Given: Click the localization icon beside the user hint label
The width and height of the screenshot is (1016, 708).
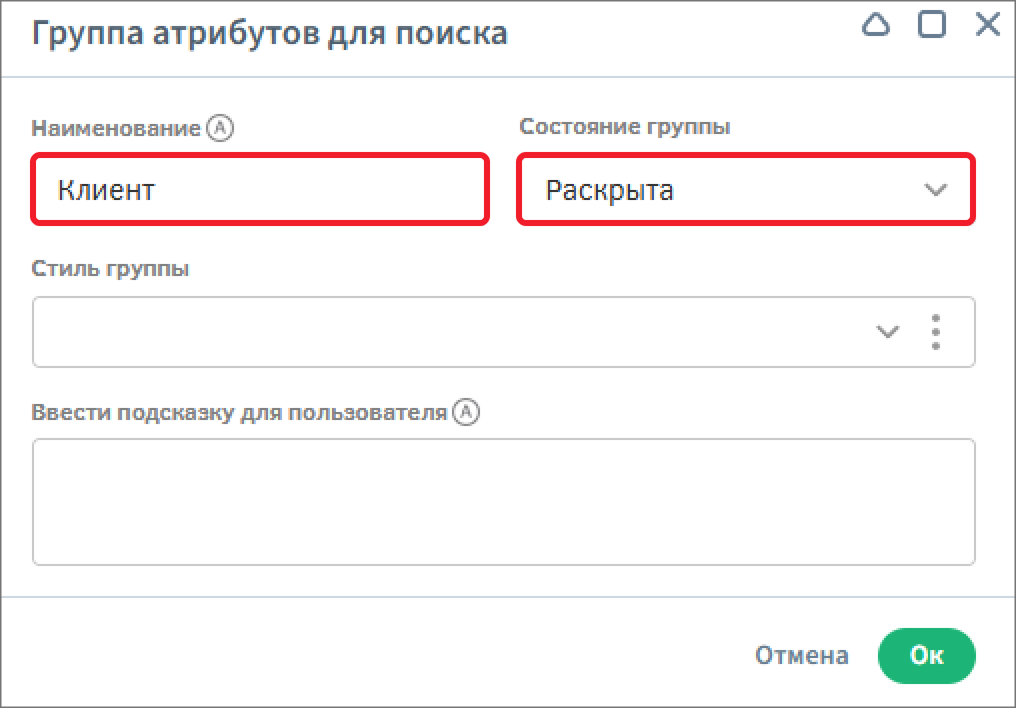Looking at the screenshot, I should point(466,412).
